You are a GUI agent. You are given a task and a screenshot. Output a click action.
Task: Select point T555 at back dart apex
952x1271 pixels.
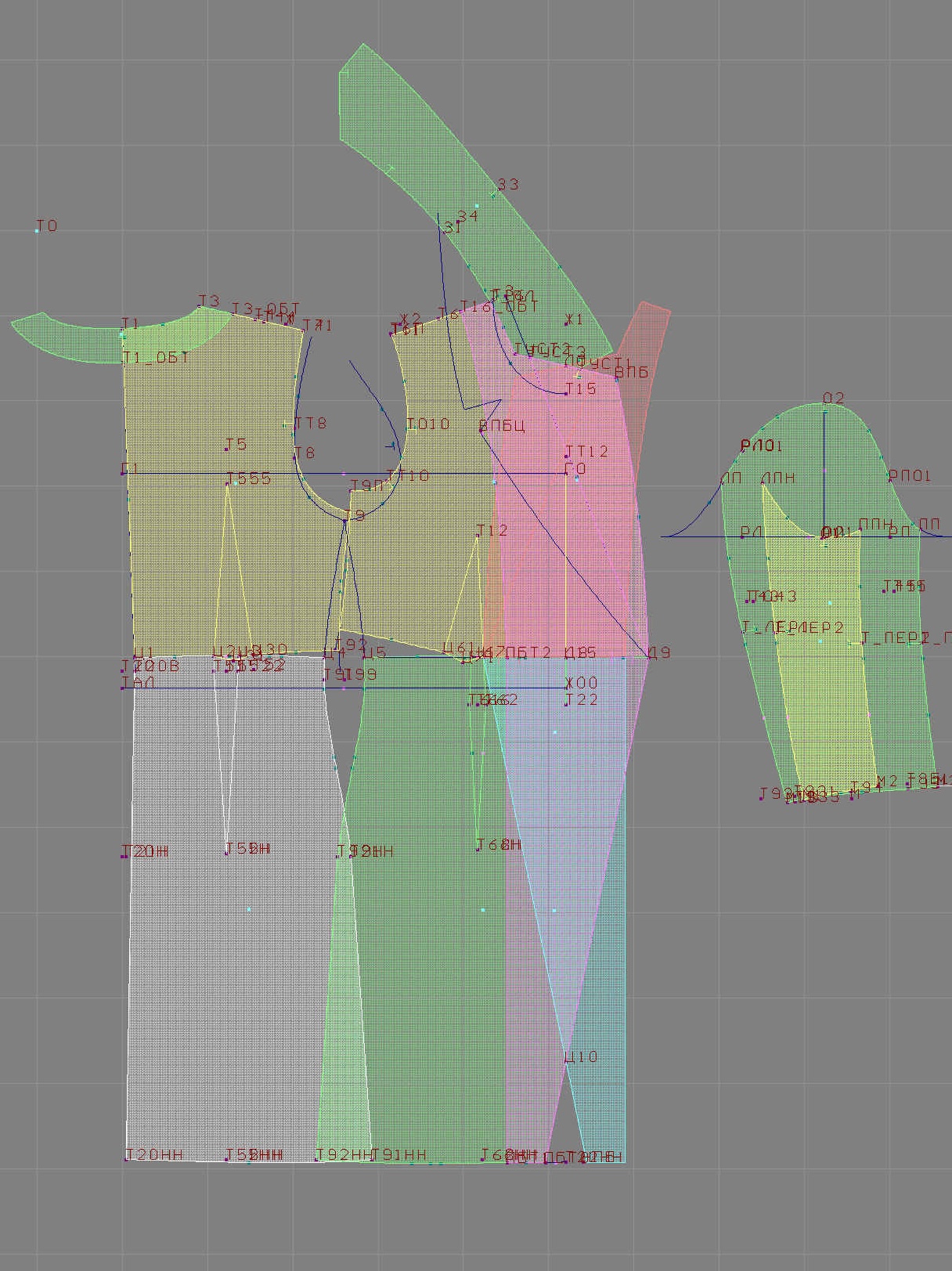(228, 483)
